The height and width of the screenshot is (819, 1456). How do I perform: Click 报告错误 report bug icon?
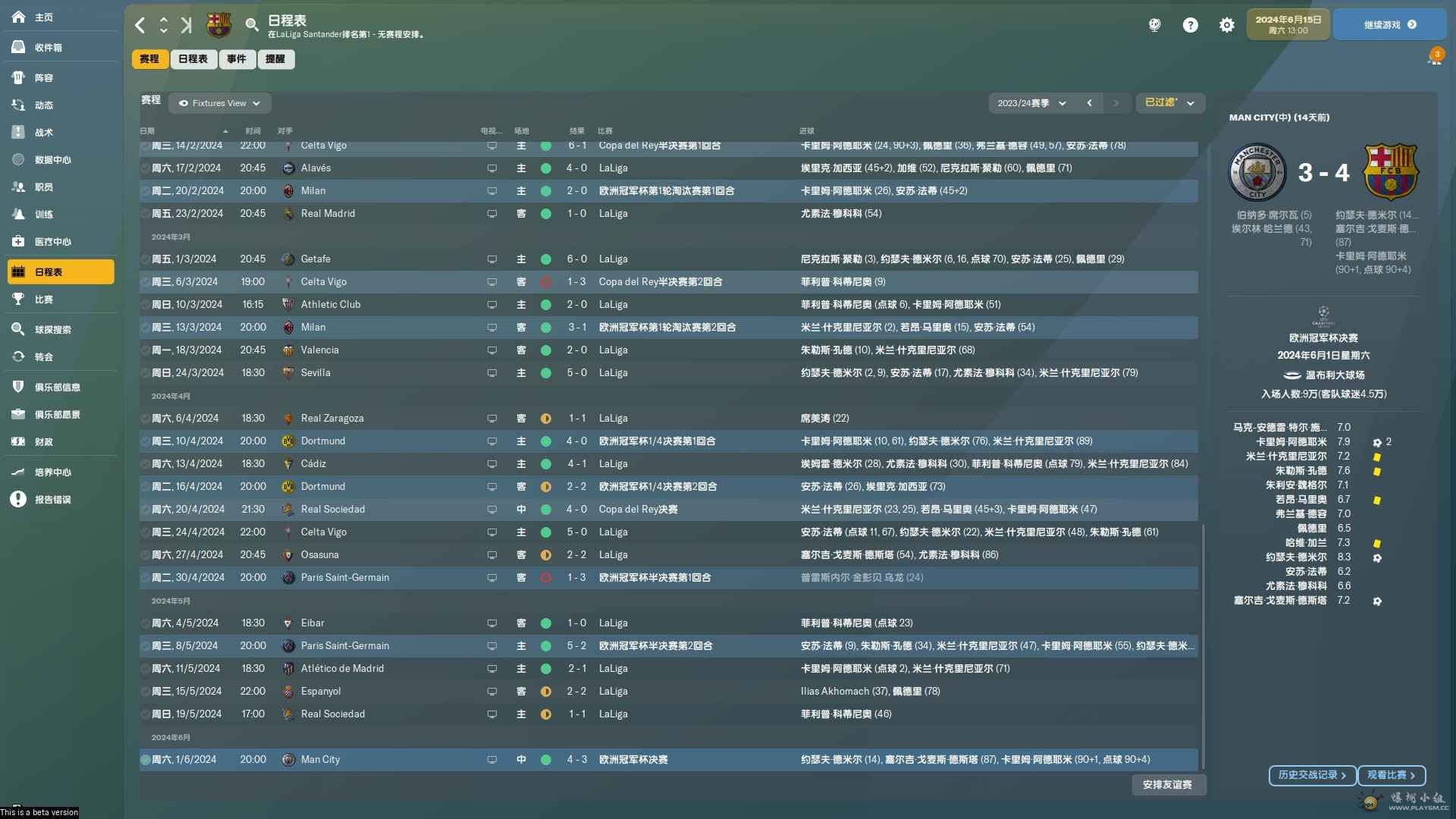[19, 499]
